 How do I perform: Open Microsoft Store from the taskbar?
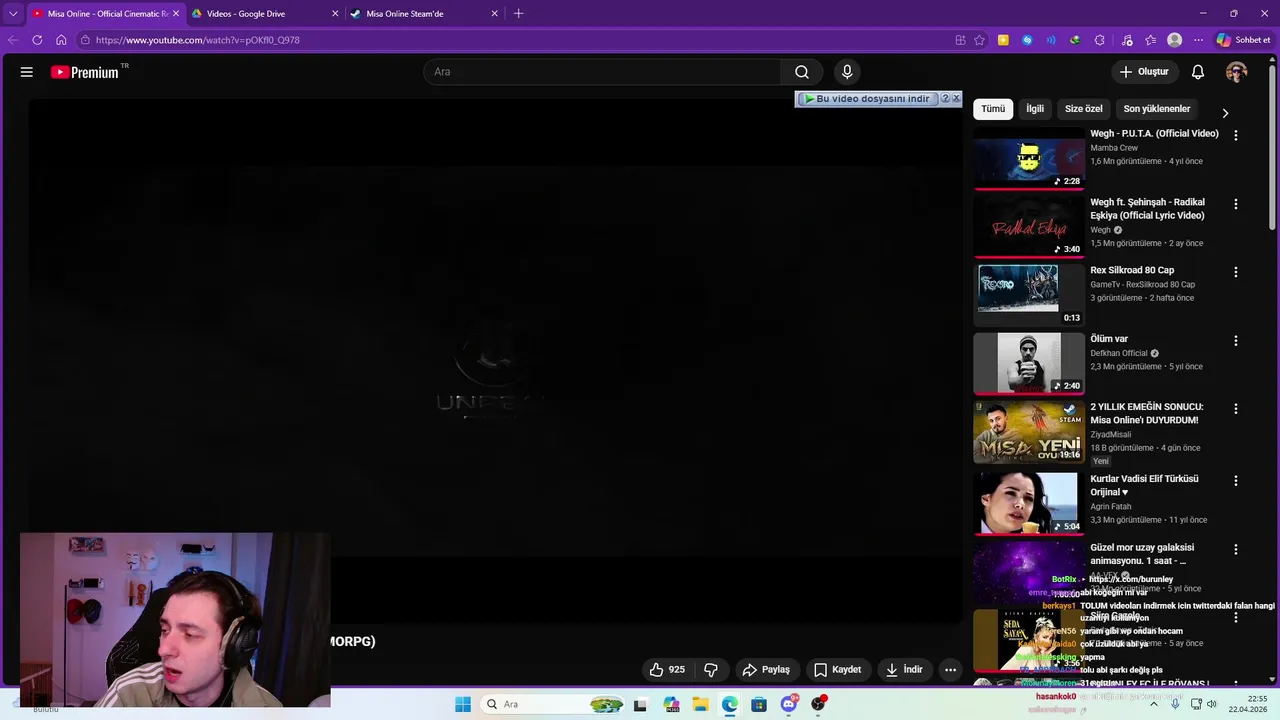click(x=759, y=704)
